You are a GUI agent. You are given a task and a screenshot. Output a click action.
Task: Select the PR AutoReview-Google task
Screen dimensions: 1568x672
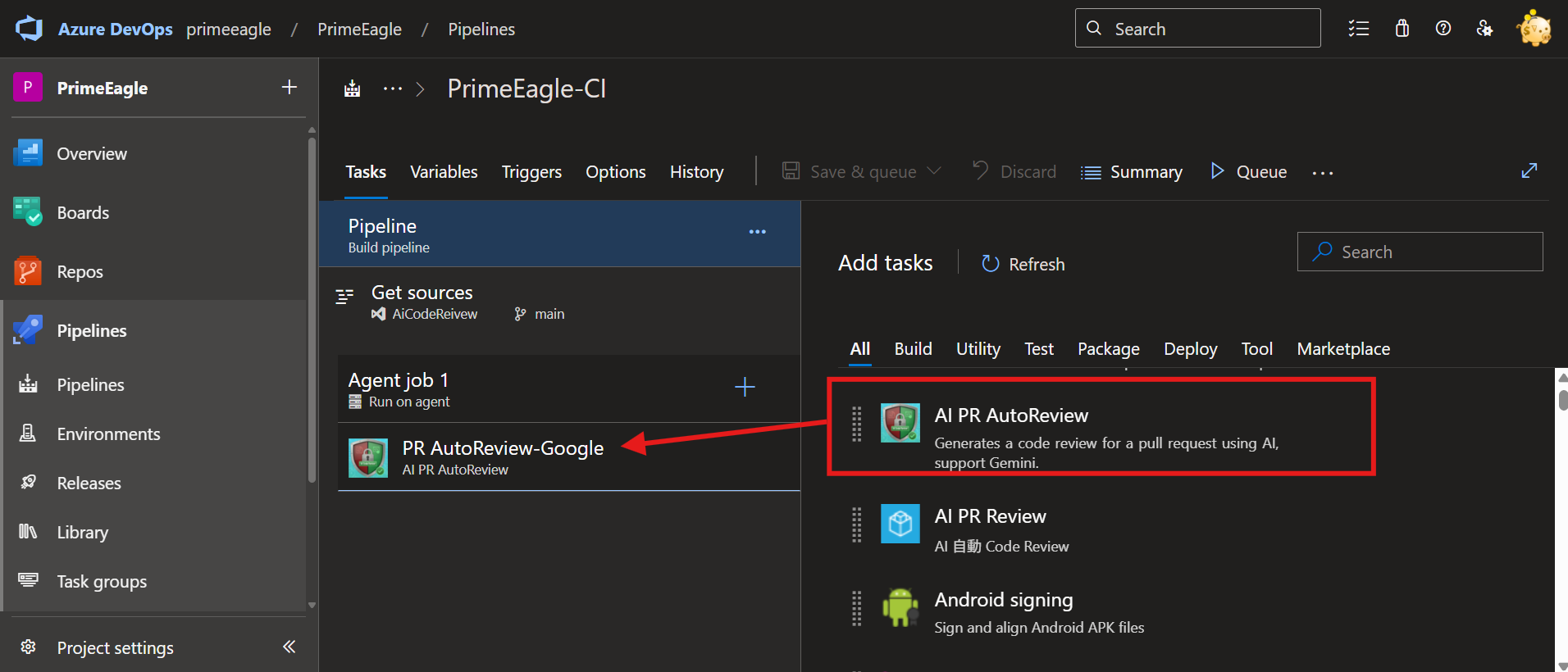568,457
